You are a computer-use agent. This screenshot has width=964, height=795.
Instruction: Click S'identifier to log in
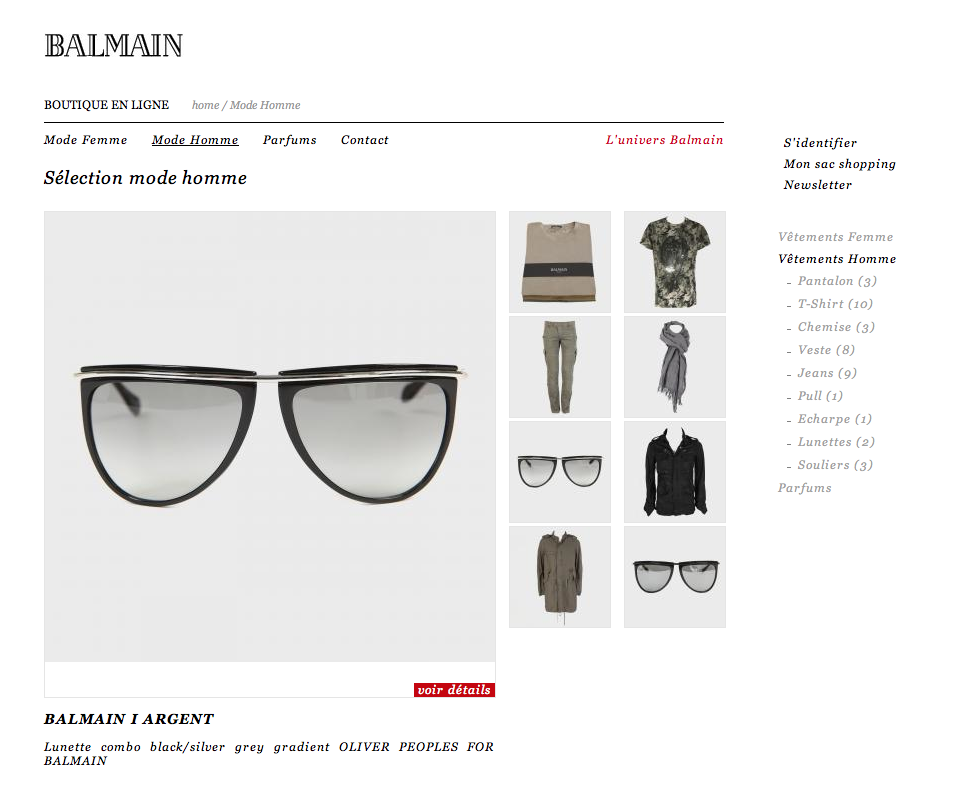(x=820, y=143)
